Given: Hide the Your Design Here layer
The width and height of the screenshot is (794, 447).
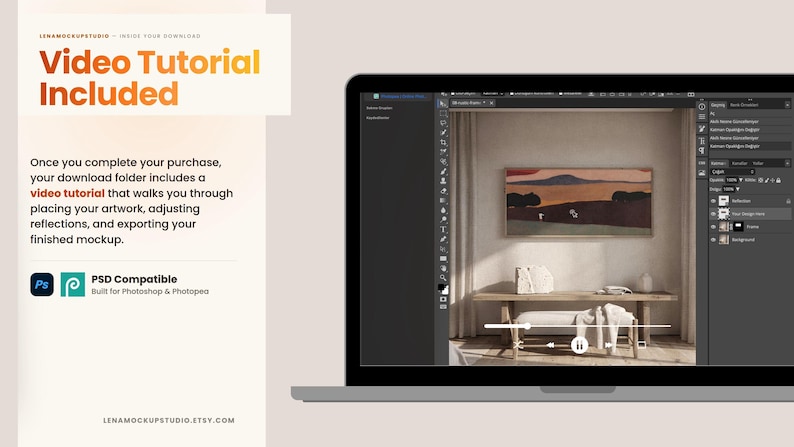Looking at the screenshot, I should point(713,214).
